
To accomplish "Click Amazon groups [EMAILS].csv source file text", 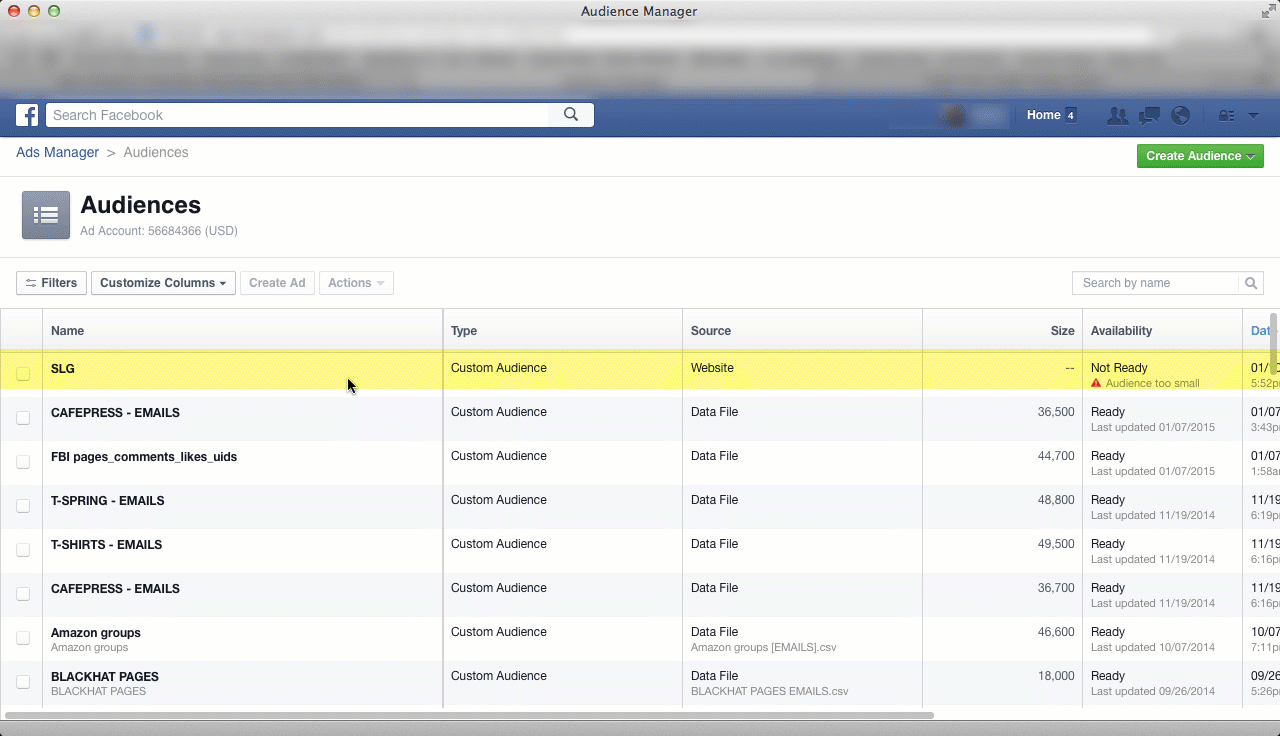I will tap(763, 647).
